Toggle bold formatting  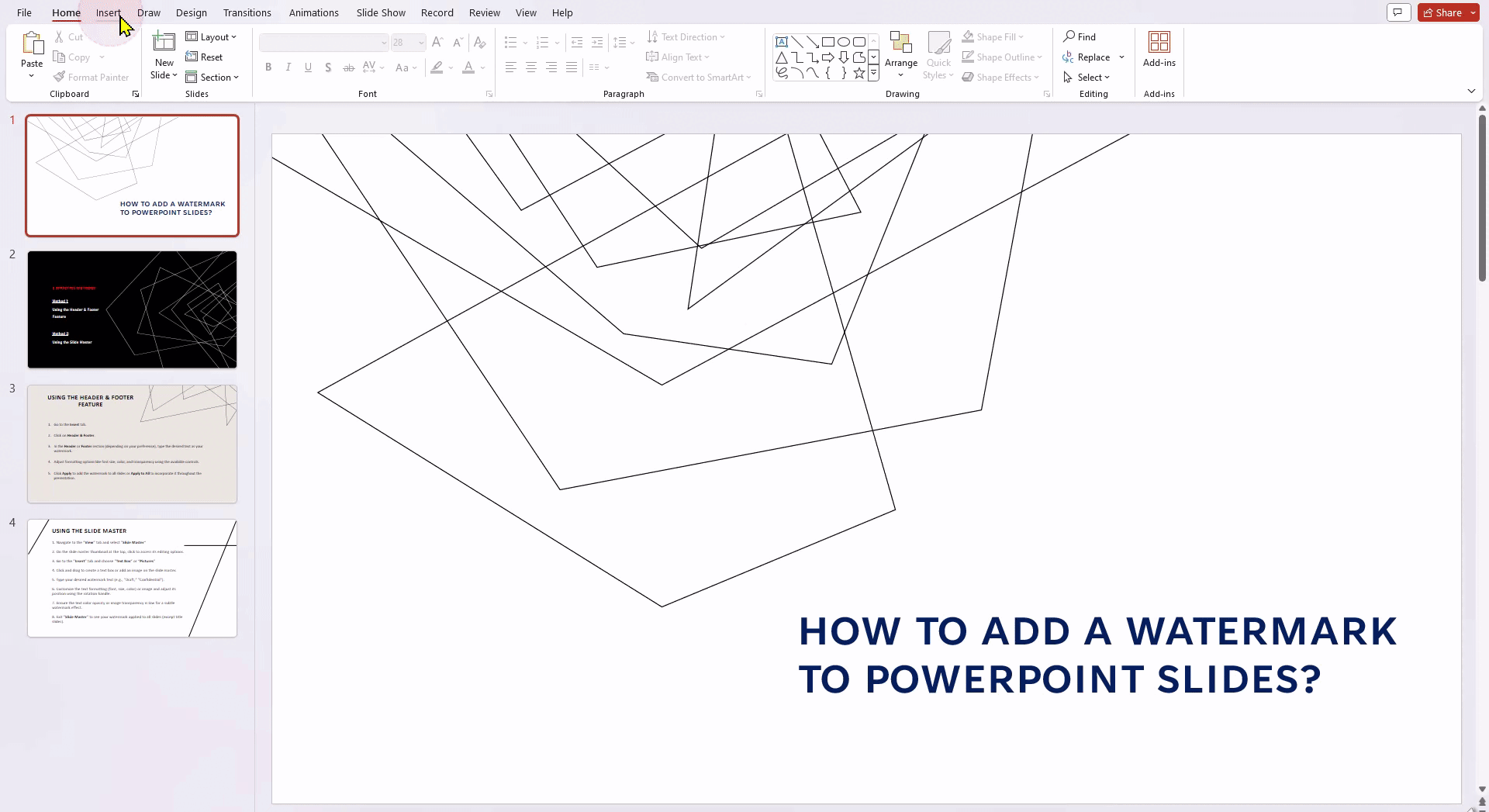point(268,67)
